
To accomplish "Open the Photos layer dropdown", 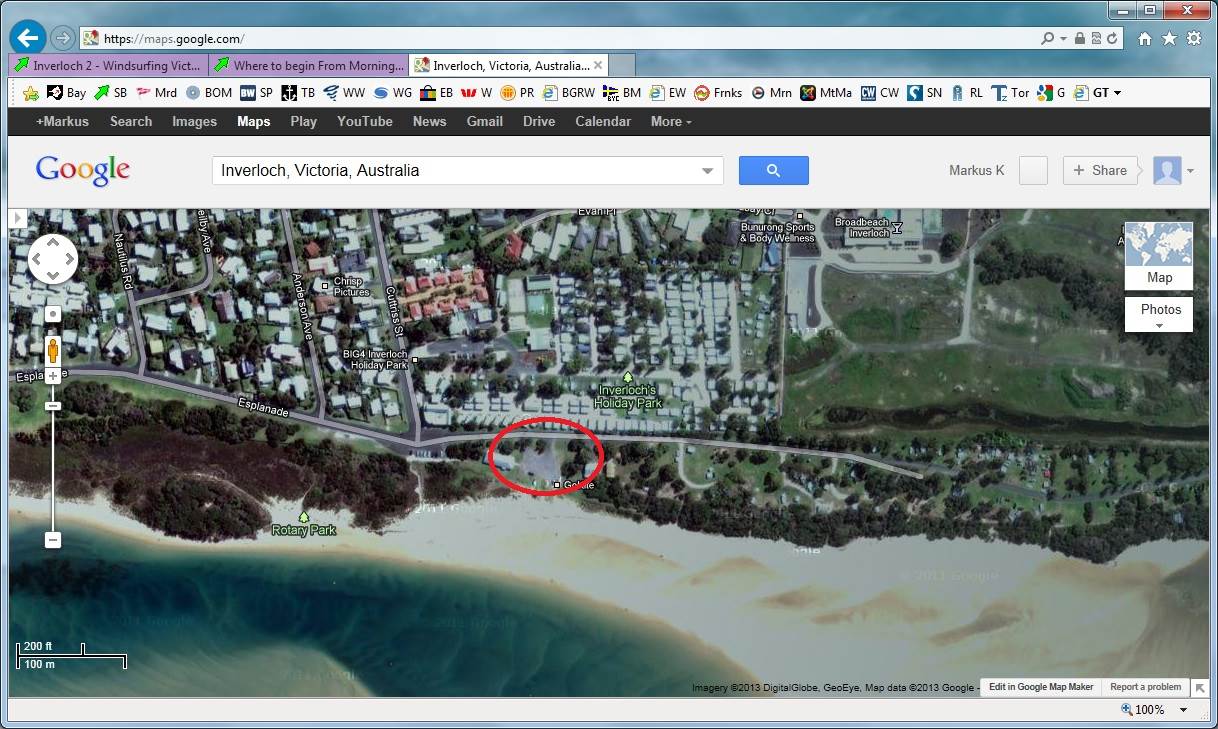I will click(1159, 314).
